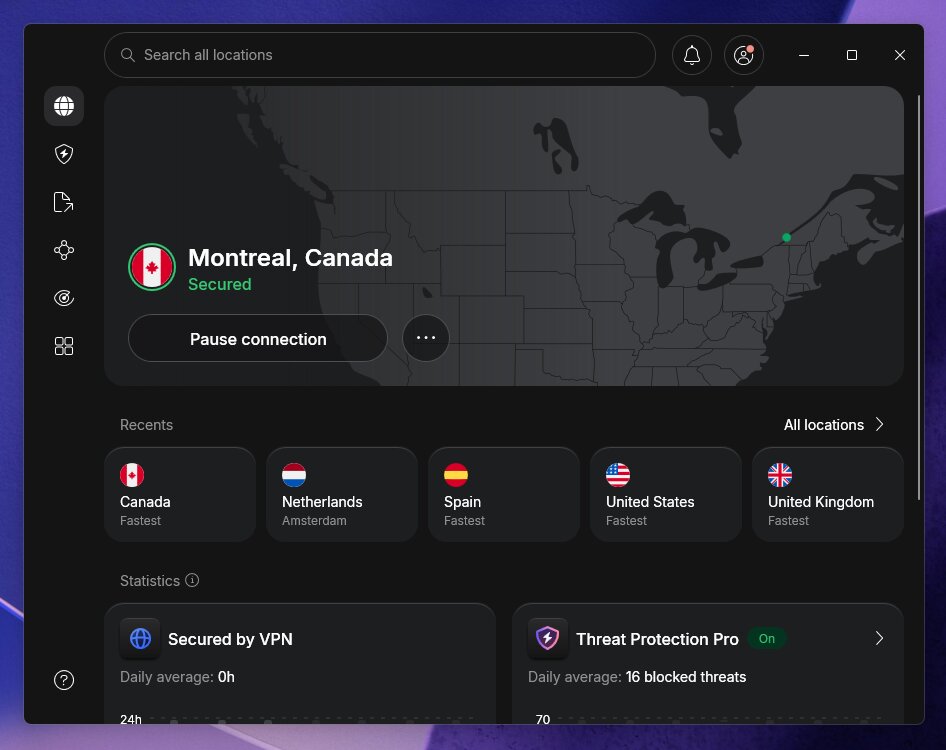Click the green Montreal marker on map
This screenshot has width=946, height=750.
pyautogui.click(x=786, y=238)
